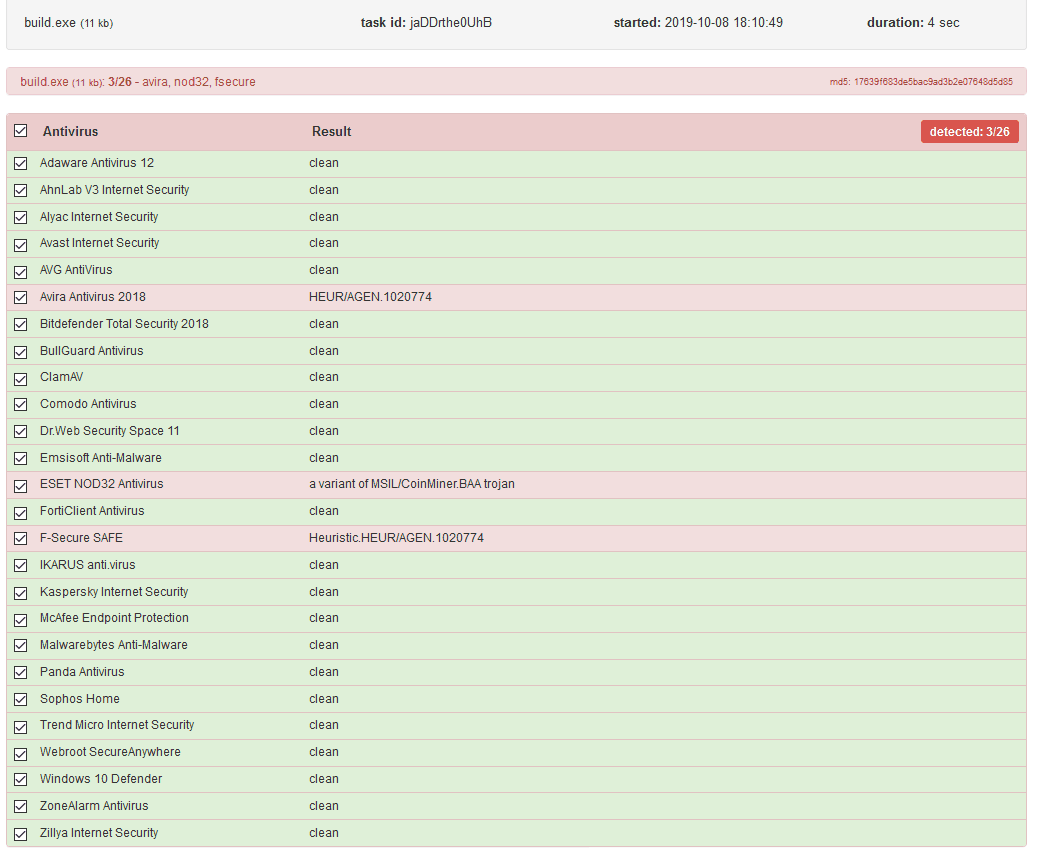
Task: Click the Bitdefender Total Security 2018 row label
Action: pos(124,324)
